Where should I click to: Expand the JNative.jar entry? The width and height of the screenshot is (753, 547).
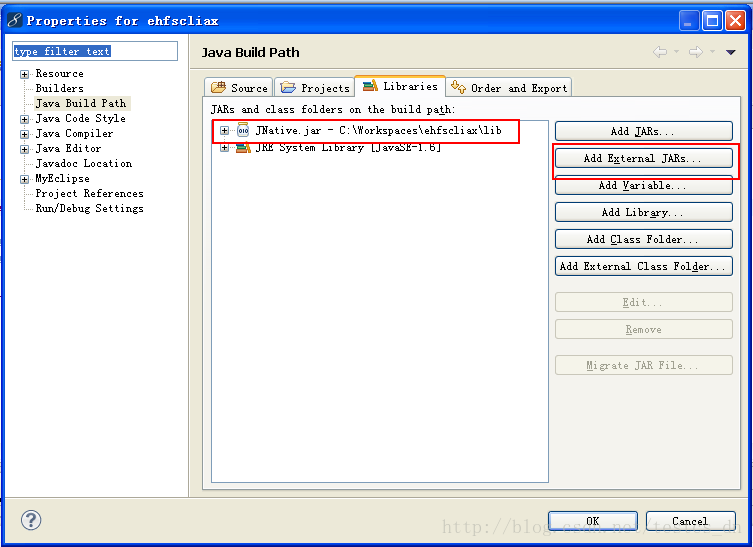(x=224, y=130)
